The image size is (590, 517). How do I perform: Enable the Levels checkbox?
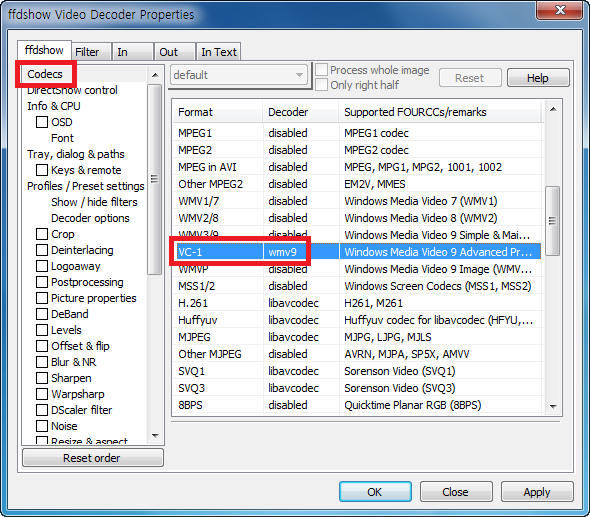(42, 330)
